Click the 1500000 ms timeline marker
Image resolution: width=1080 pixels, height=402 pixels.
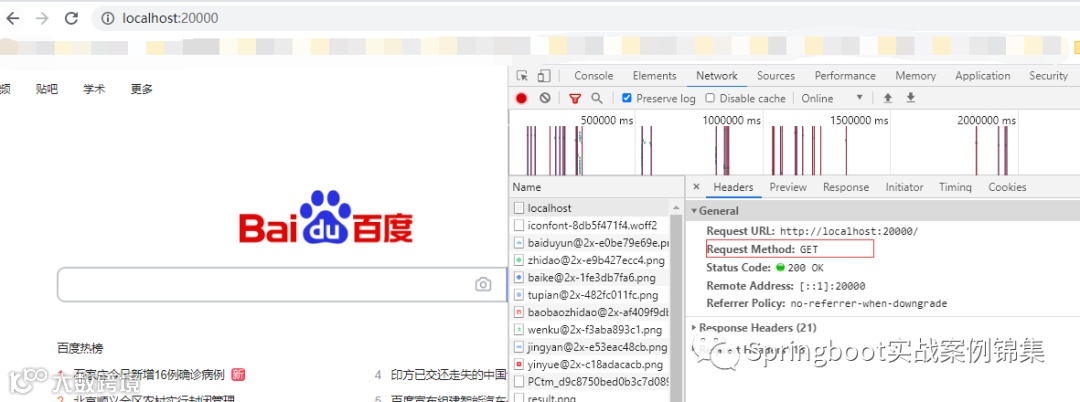(x=859, y=120)
